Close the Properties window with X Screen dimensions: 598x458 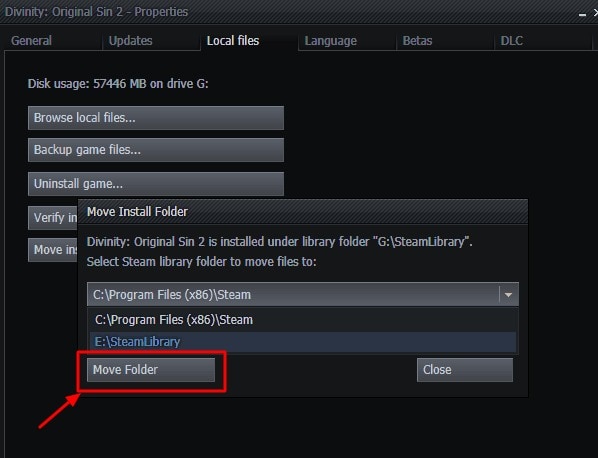coord(595,13)
